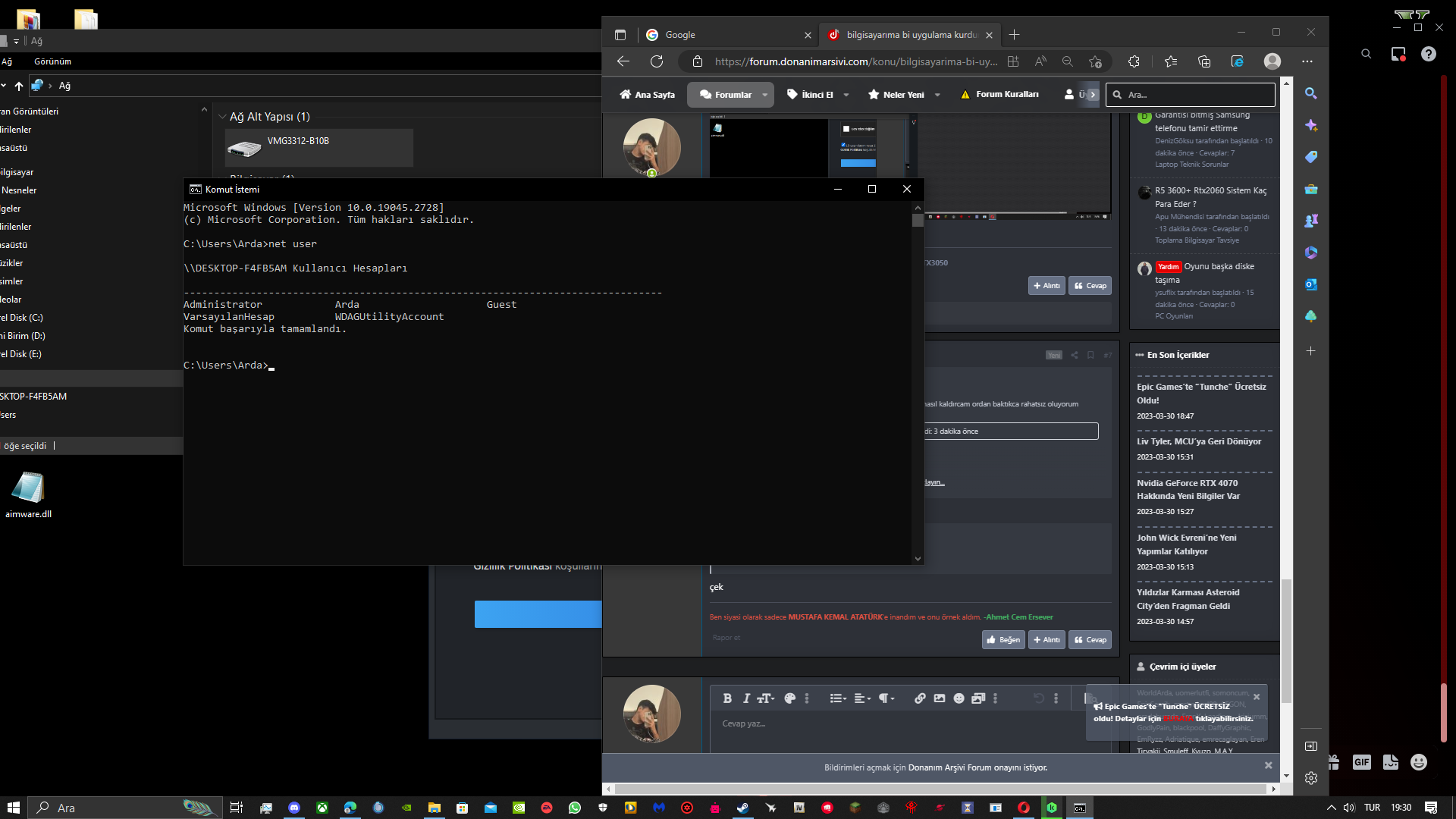
Task: Open Discord from the taskbar
Action: tap(294, 808)
